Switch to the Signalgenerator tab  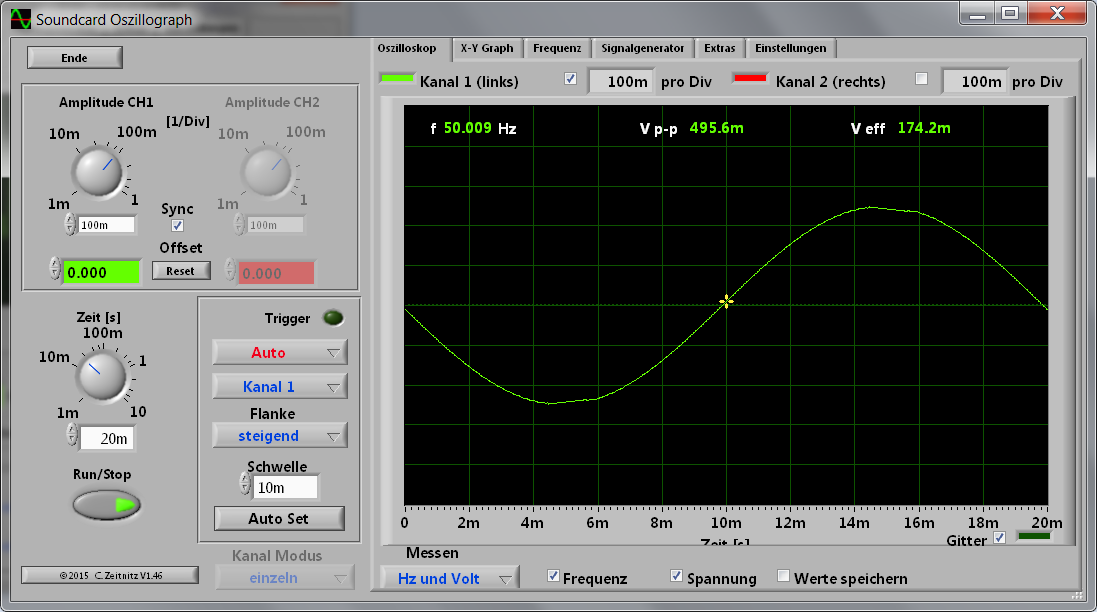642,48
